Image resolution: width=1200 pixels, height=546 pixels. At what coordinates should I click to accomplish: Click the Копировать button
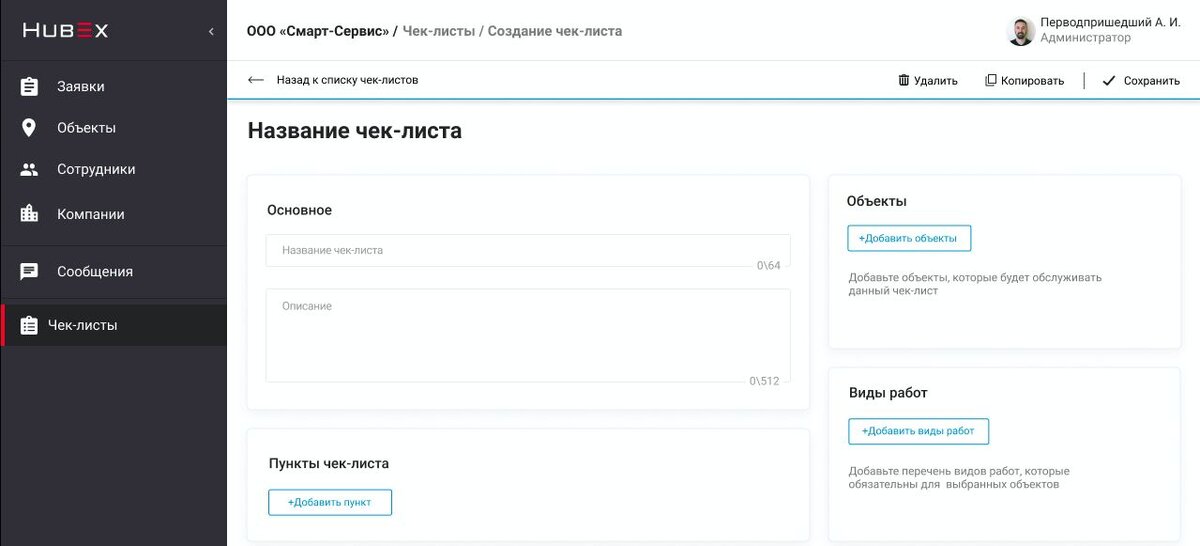tap(1025, 80)
